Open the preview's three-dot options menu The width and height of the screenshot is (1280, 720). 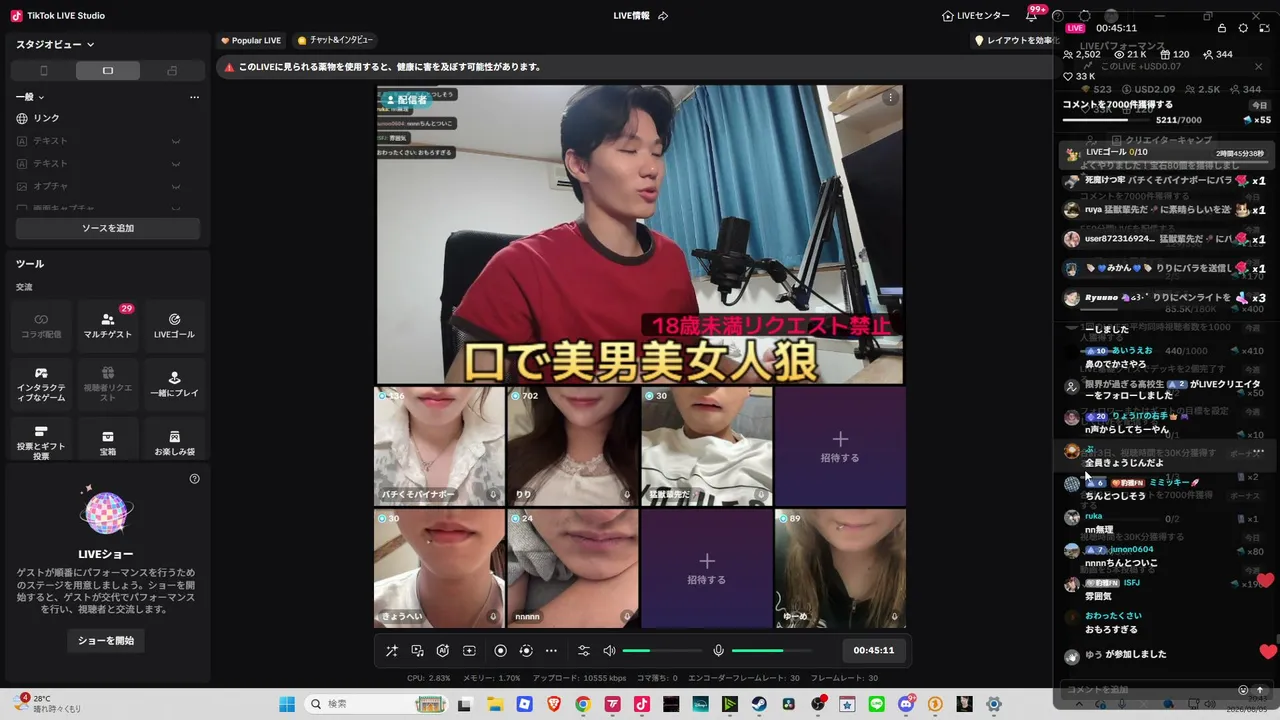(890, 98)
